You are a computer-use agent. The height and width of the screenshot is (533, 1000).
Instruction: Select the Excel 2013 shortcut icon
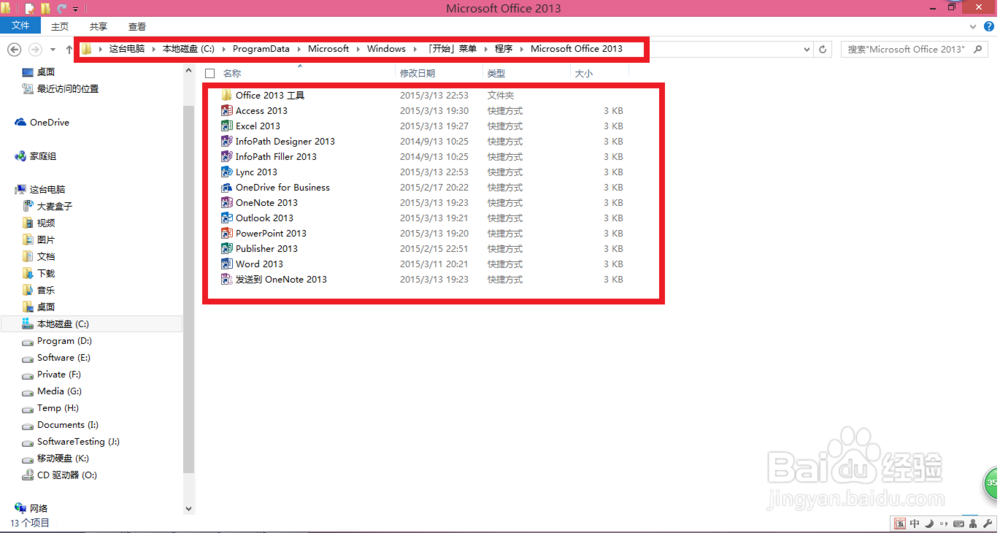click(226, 126)
